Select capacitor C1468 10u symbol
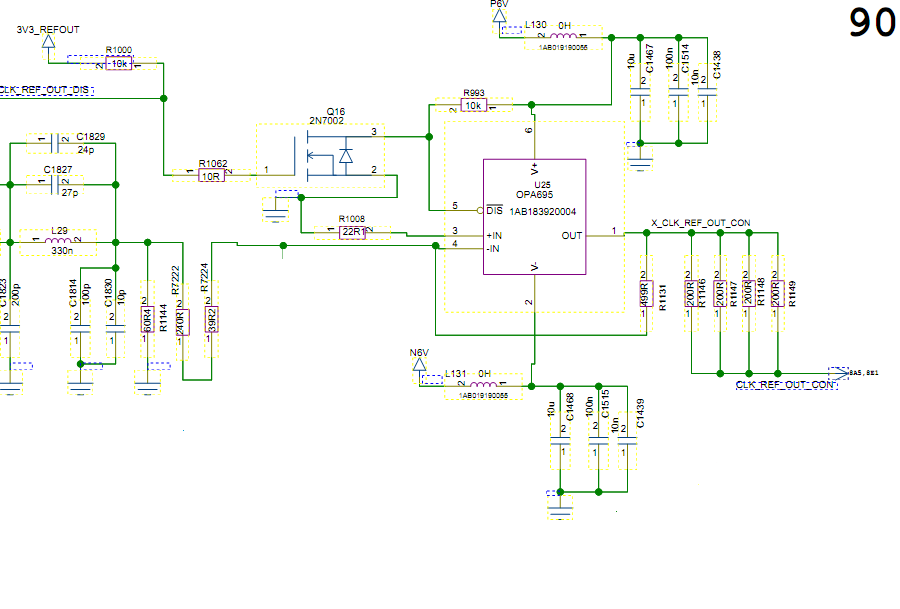 pos(560,441)
